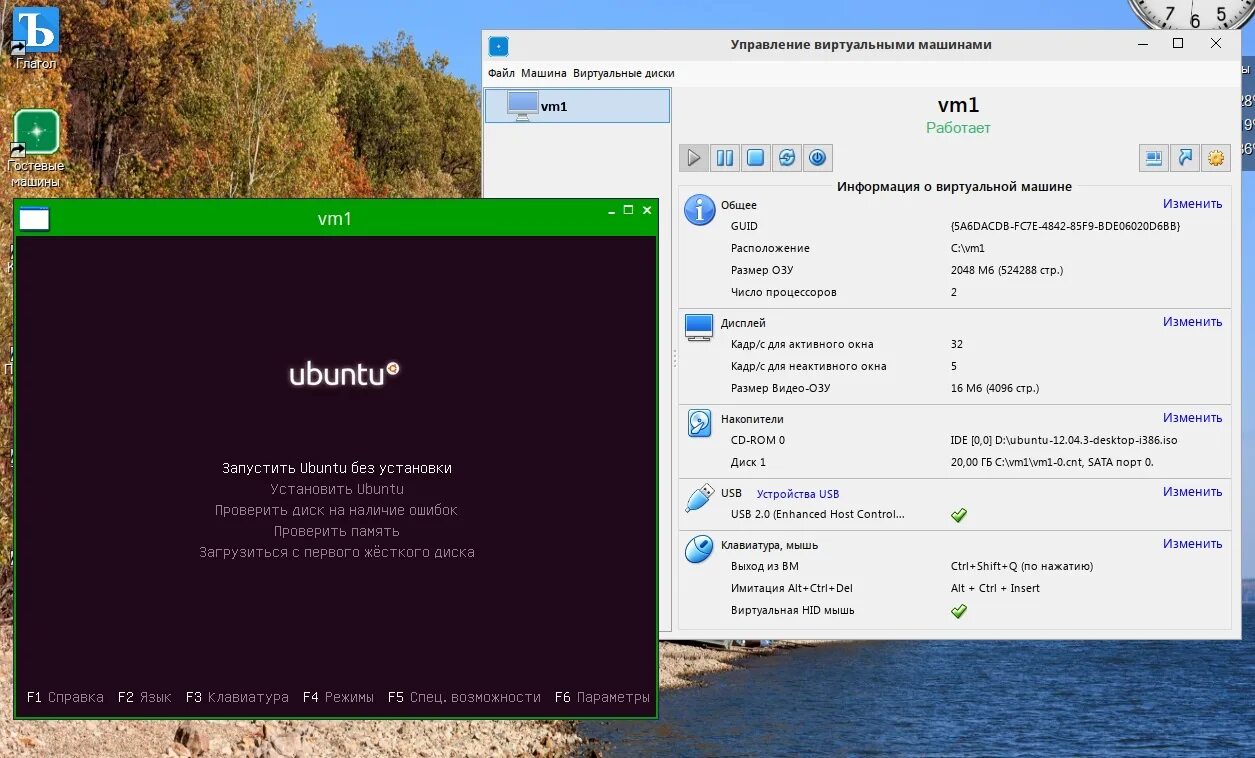Power off vm1 via the power icon
This screenshot has height=758, width=1255.
(x=818, y=157)
